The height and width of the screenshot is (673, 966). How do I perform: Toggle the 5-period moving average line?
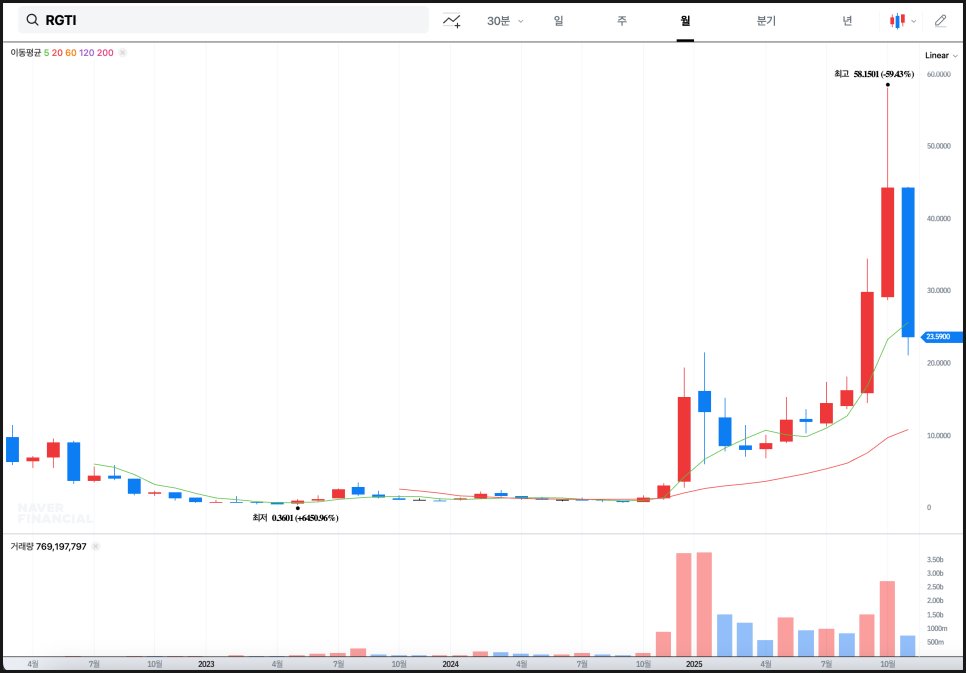click(x=46, y=52)
